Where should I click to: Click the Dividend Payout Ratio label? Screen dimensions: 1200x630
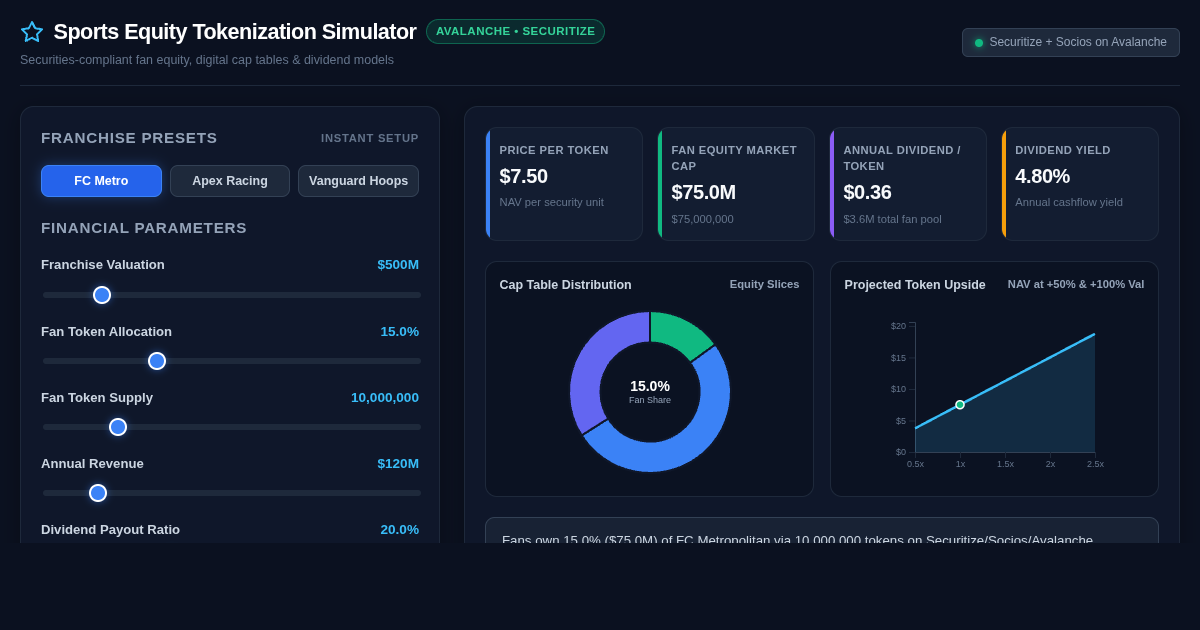point(111,529)
